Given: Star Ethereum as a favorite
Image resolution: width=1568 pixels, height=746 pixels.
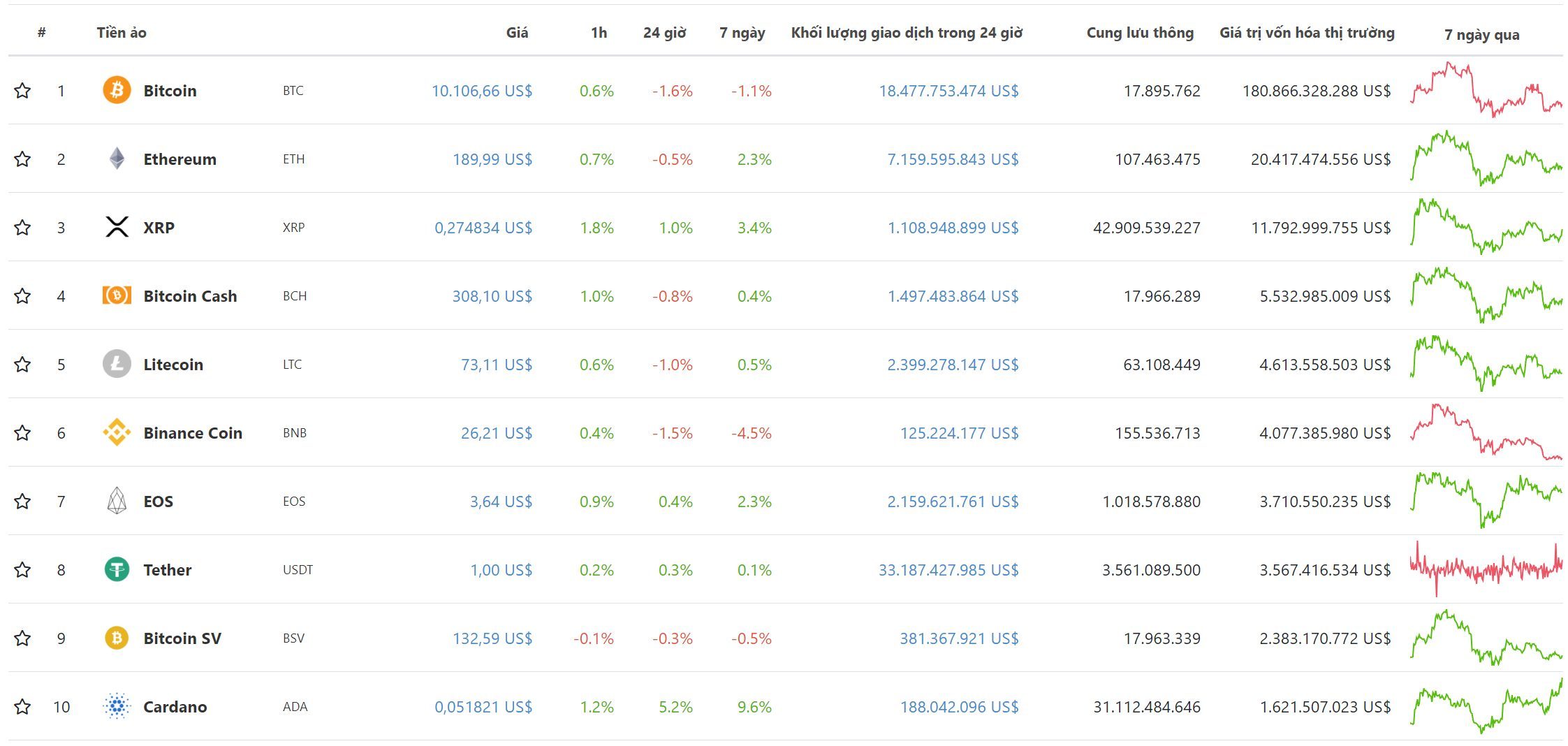Looking at the screenshot, I should click(22, 159).
